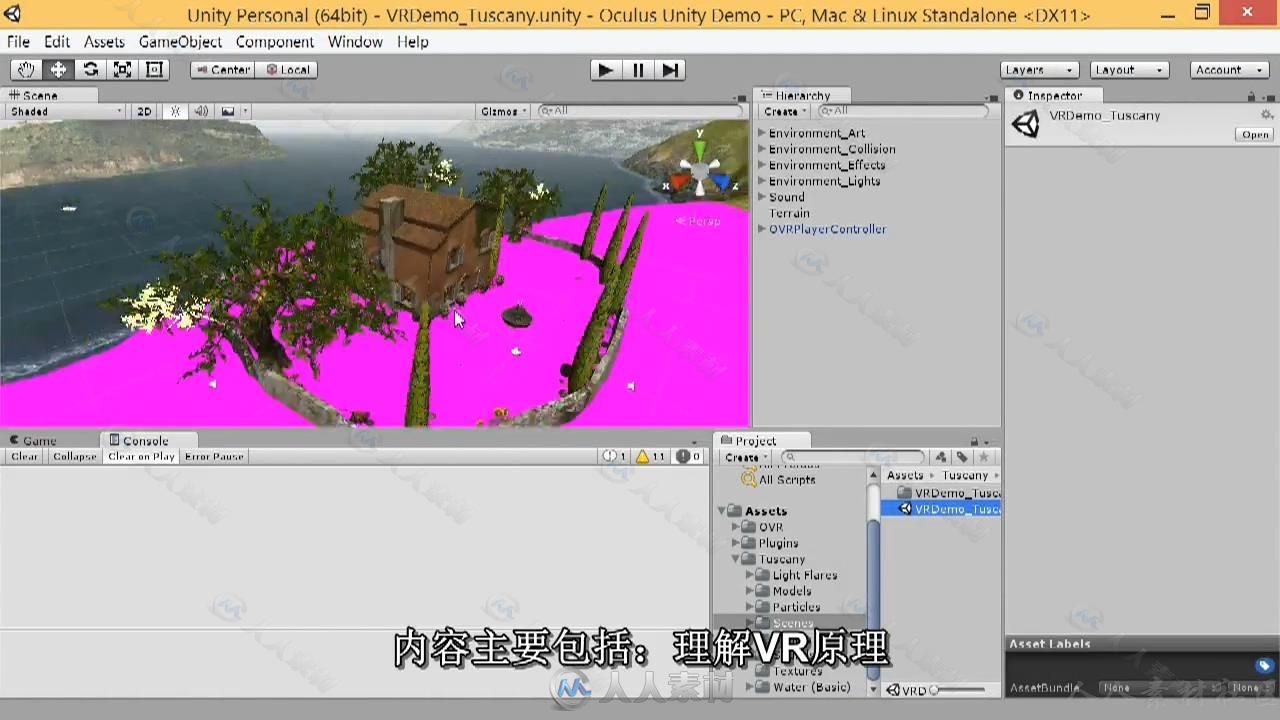Toggle scene audio speaker icon
Viewport: 1280px width, 720px height.
point(201,111)
